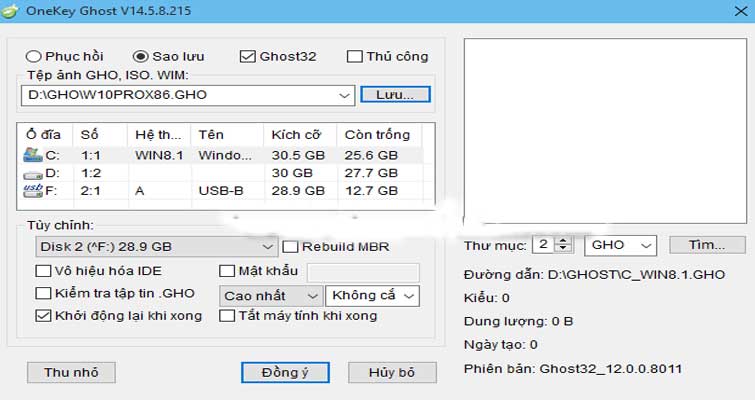Click the Phiên bản Ghost32_12.0.0.8011 text

tap(573, 369)
